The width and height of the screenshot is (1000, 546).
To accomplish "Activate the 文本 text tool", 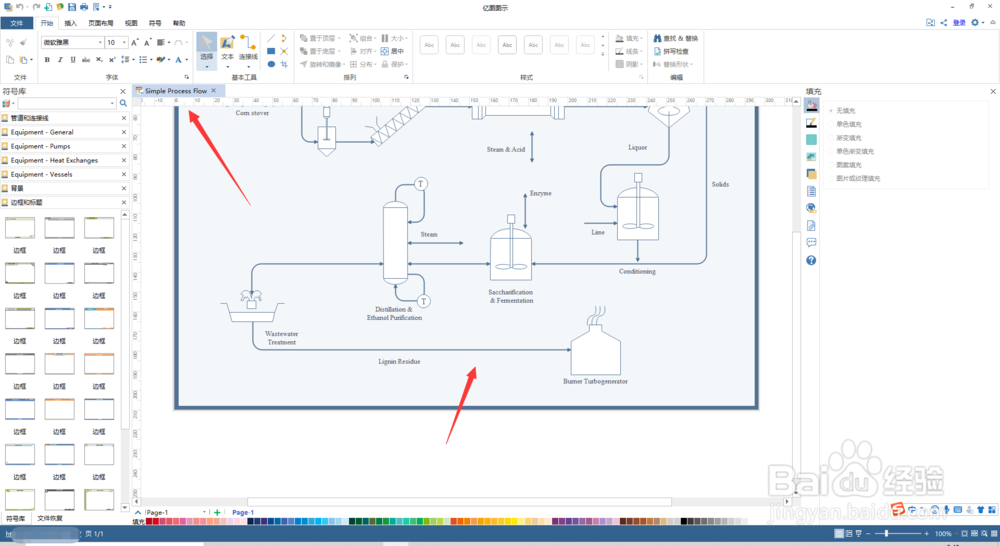I will 227,49.
